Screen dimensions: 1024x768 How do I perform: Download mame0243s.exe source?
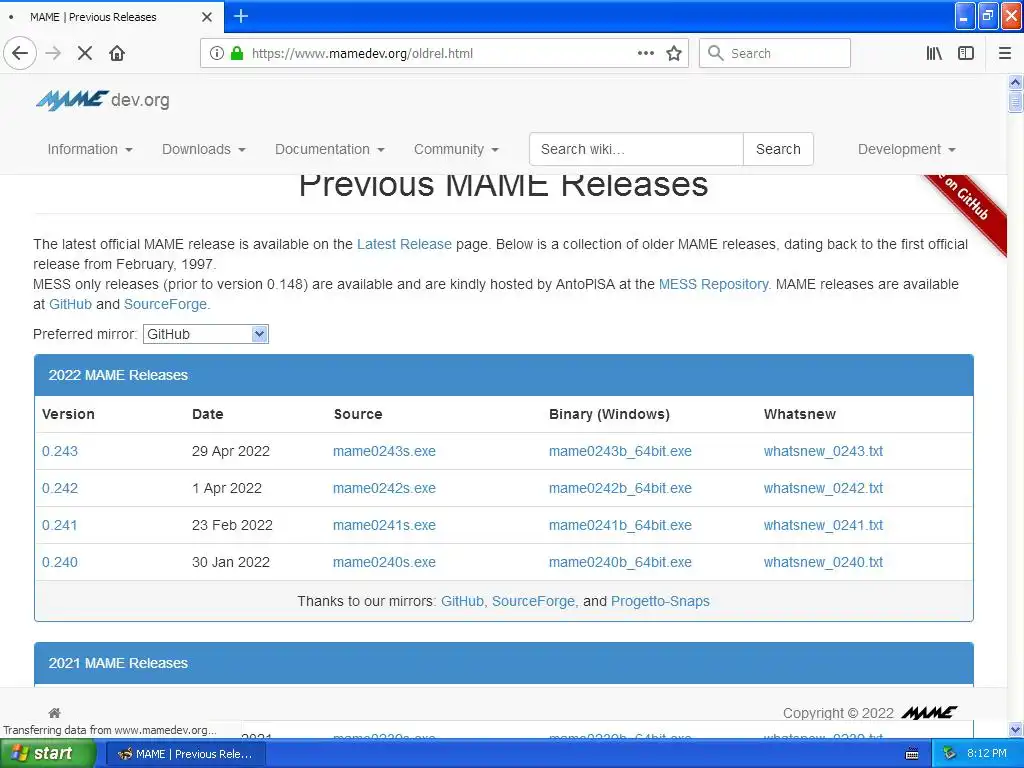[x=384, y=451]
